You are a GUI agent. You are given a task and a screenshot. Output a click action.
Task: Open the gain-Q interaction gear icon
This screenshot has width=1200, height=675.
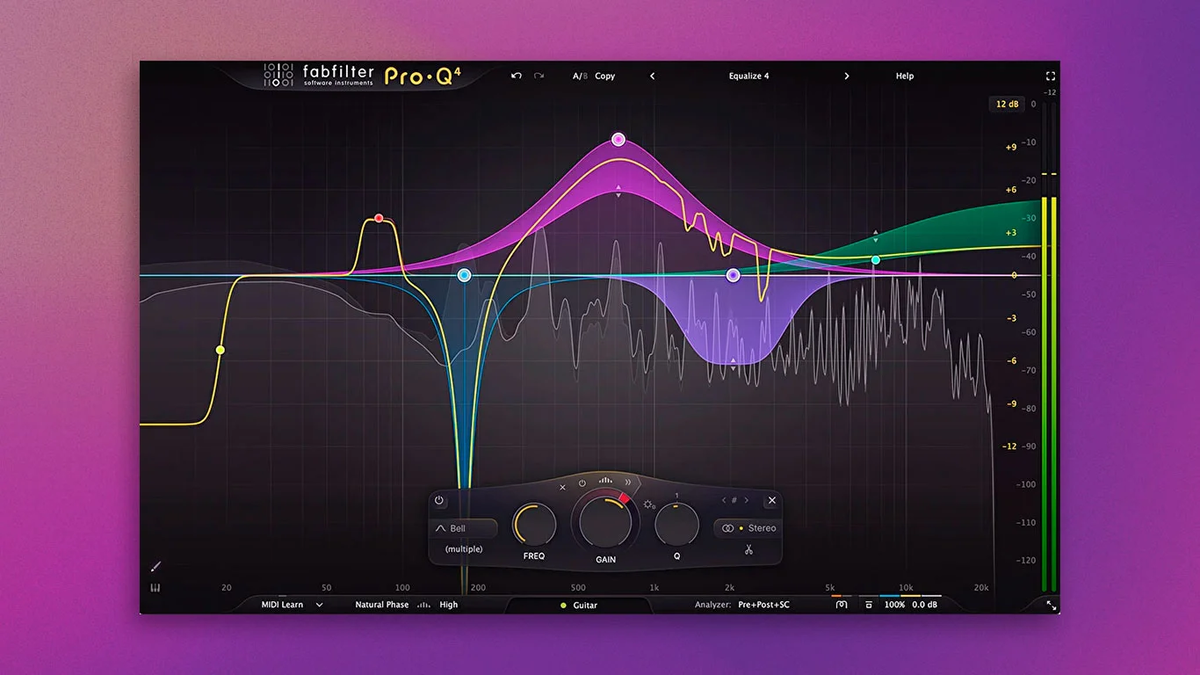point(649,505)
